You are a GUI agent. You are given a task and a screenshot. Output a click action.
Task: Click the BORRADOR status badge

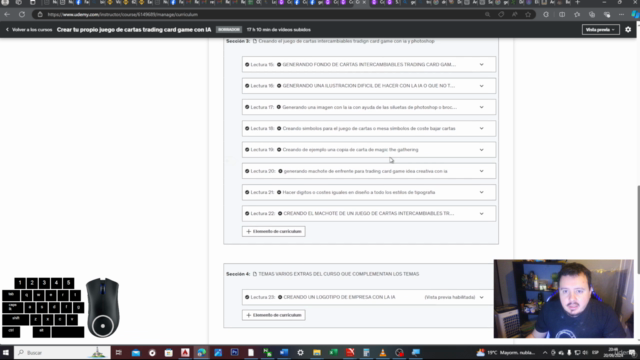(x=229, y=30)
